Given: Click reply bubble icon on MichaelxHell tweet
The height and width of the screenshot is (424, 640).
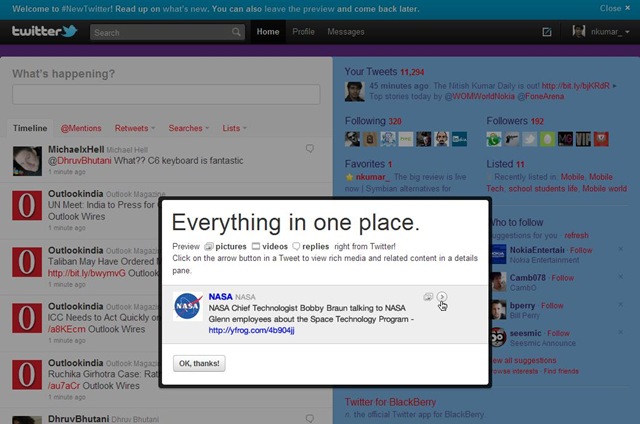Looking at the screenshot, I should point(310,149).
